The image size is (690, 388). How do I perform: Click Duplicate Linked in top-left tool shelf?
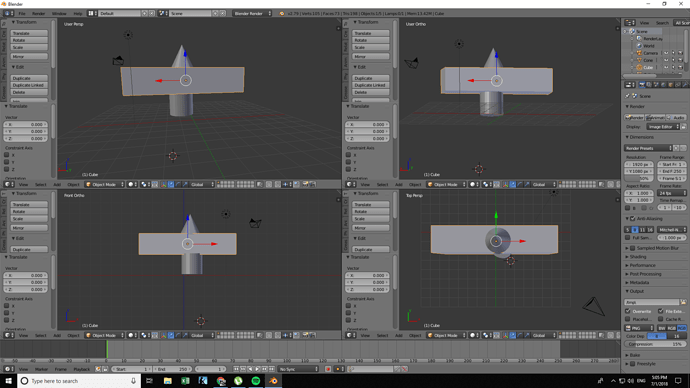point(29,85)
